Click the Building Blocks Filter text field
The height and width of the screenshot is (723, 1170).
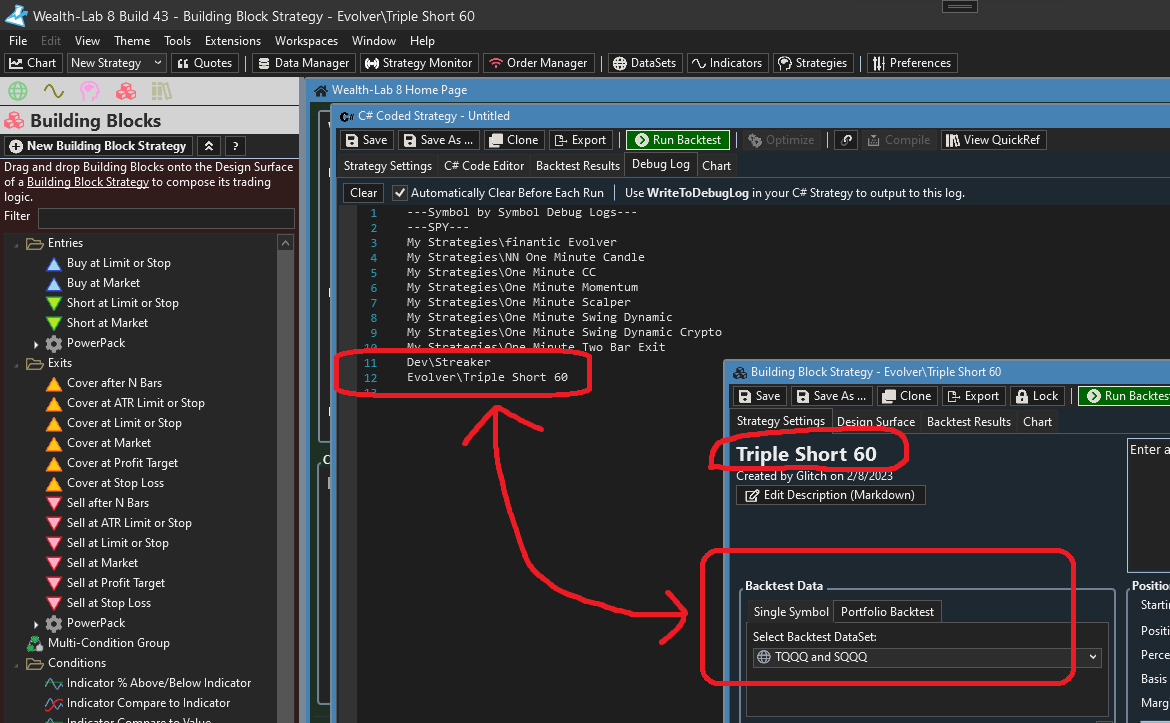click(166, 217)
